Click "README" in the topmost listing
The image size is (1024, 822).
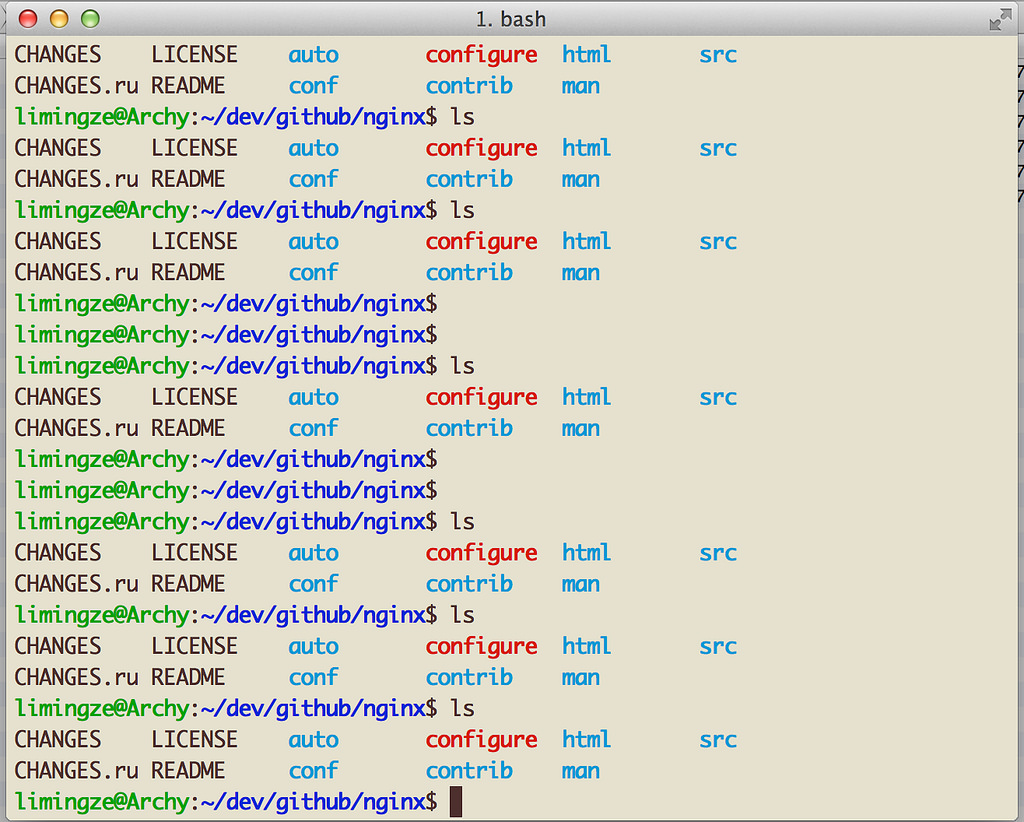pos(188,86)
